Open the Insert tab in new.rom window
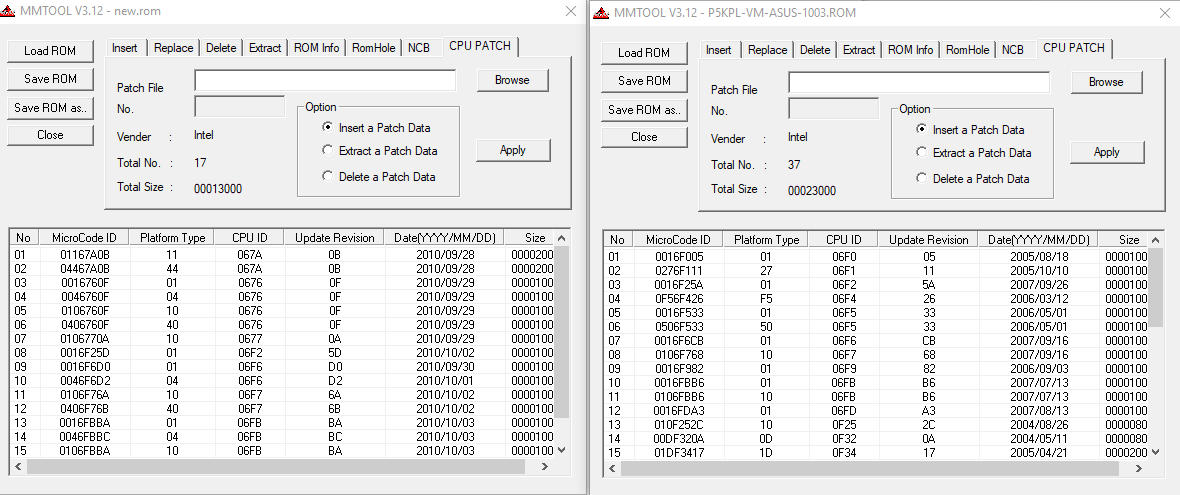The height and width of the screenshot is (495, 1180). click(125, 47)
